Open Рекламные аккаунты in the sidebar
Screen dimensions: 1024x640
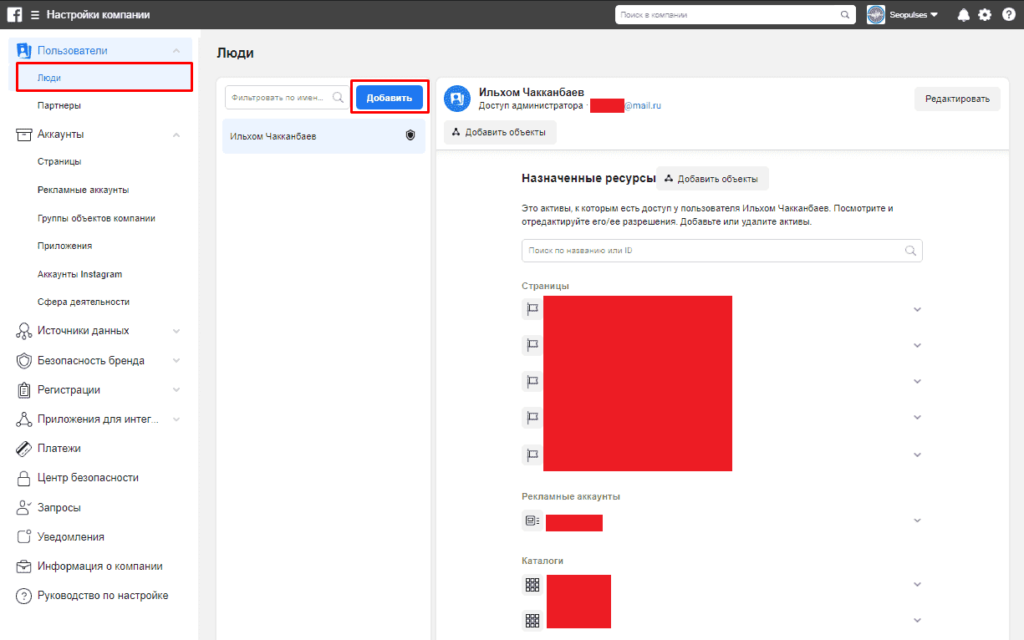(83, 190)
